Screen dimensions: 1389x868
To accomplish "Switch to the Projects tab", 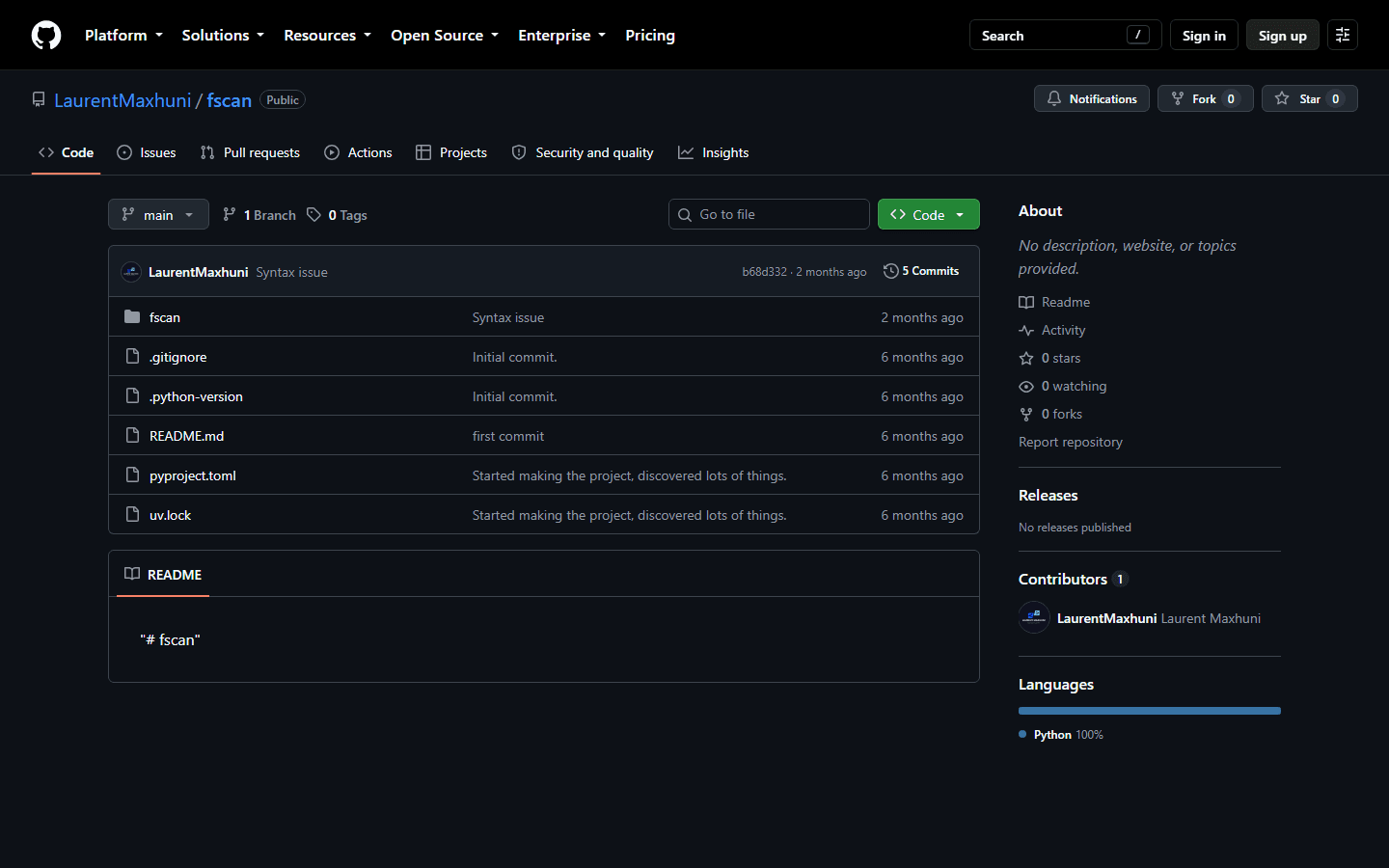I will 451,152.
